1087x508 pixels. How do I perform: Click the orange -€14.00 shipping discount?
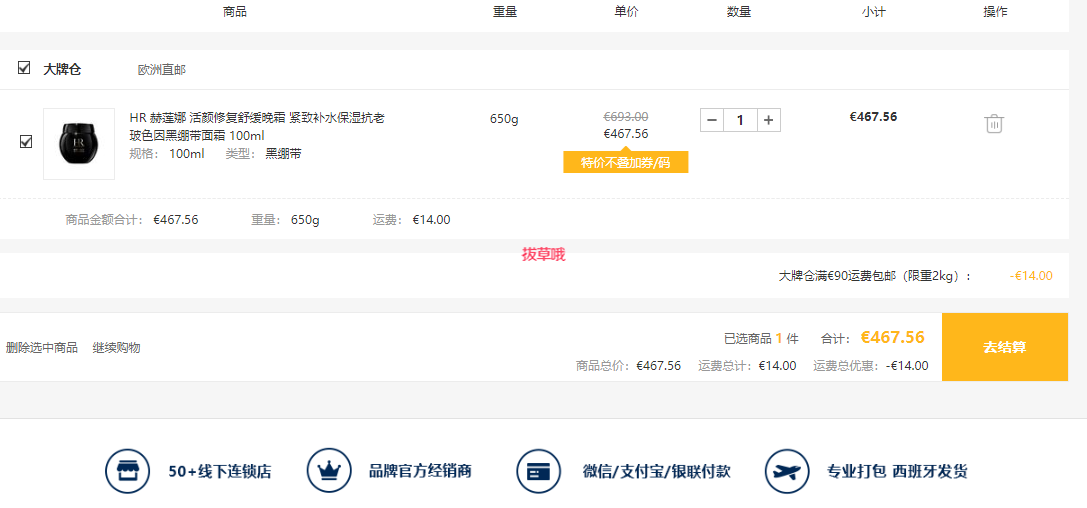1032,276
